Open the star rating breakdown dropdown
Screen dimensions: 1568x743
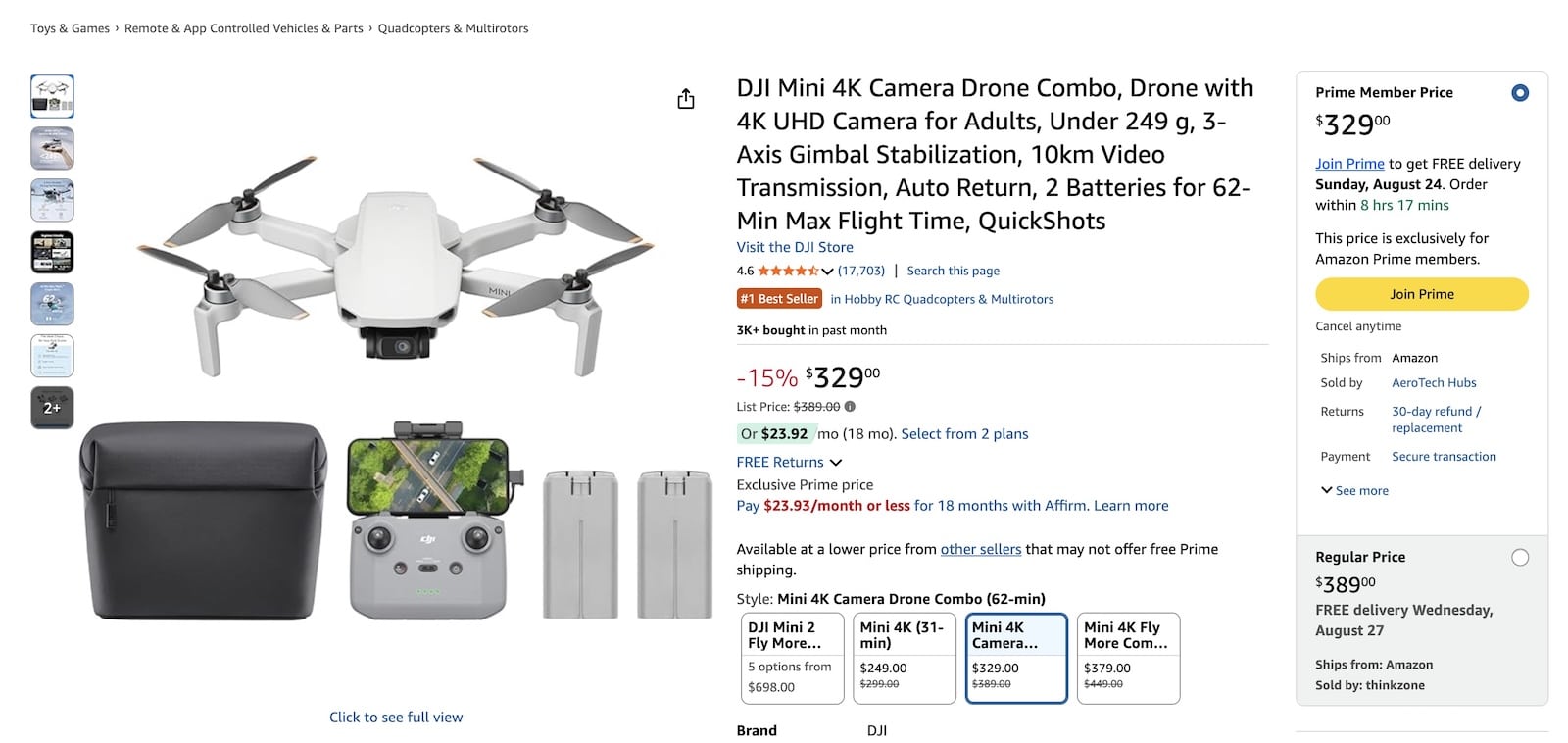point(828,271)
